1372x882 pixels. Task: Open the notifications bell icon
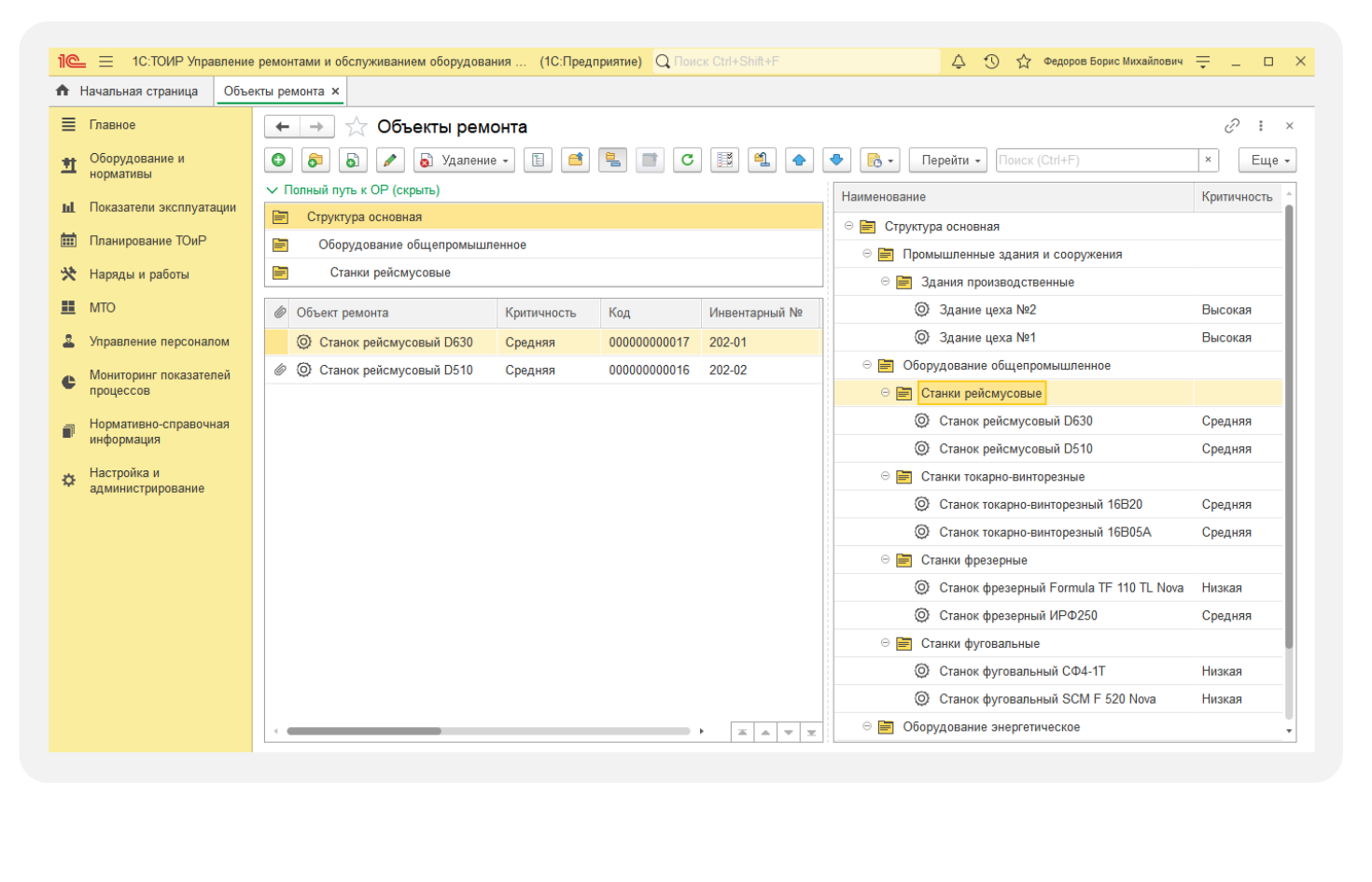point(959,62)
